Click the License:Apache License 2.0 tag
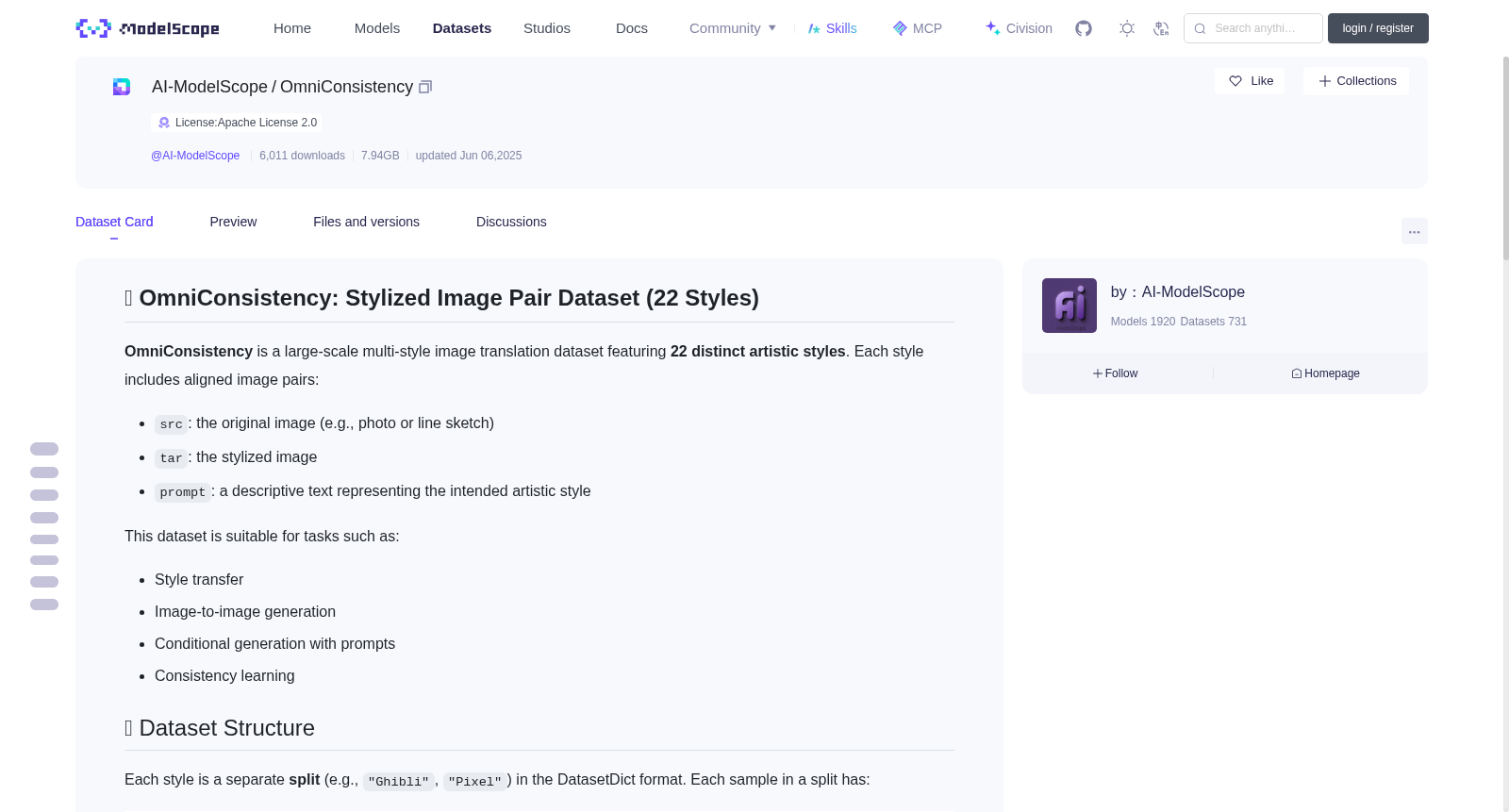 click(237, 123)
